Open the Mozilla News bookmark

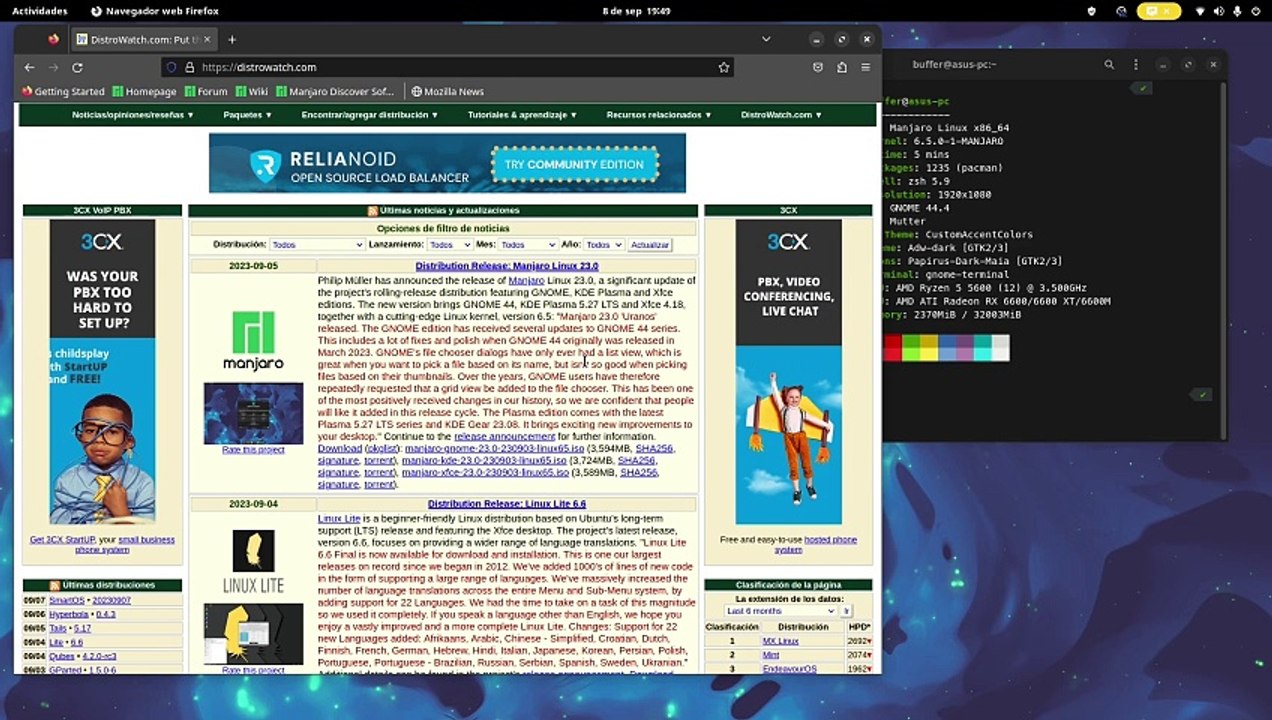click(447, 91)
